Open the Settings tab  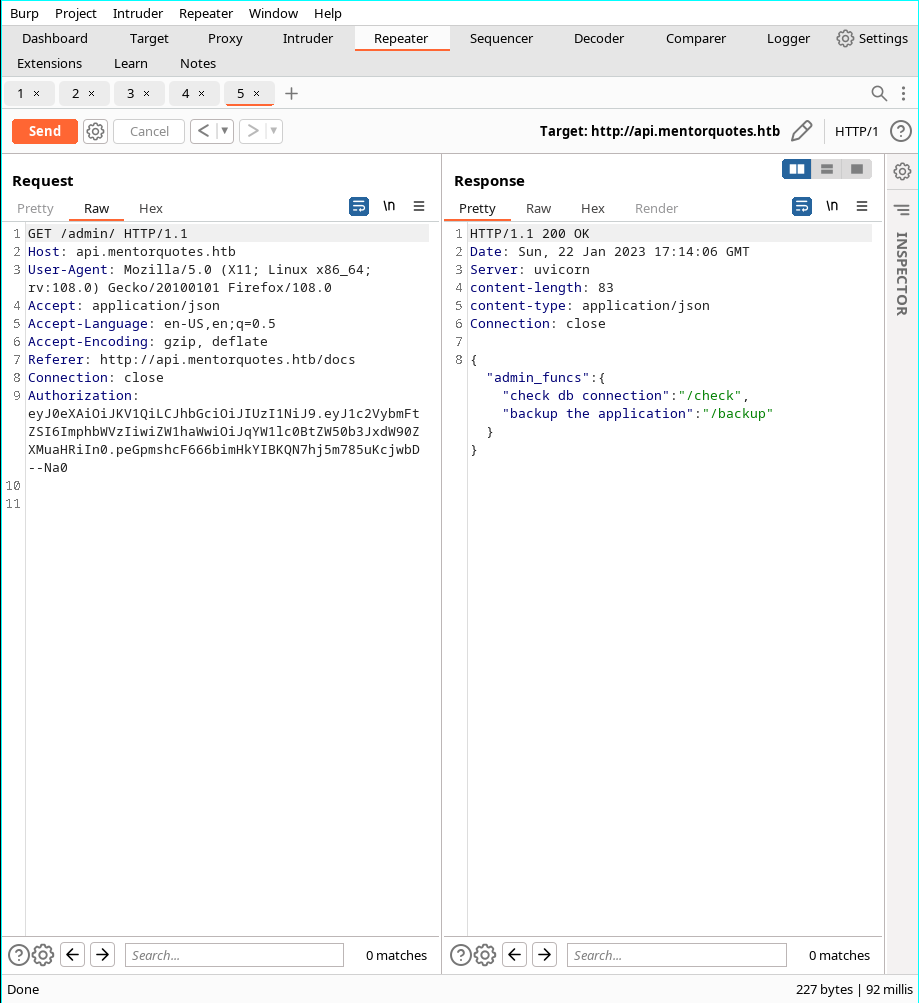(872, 38)
